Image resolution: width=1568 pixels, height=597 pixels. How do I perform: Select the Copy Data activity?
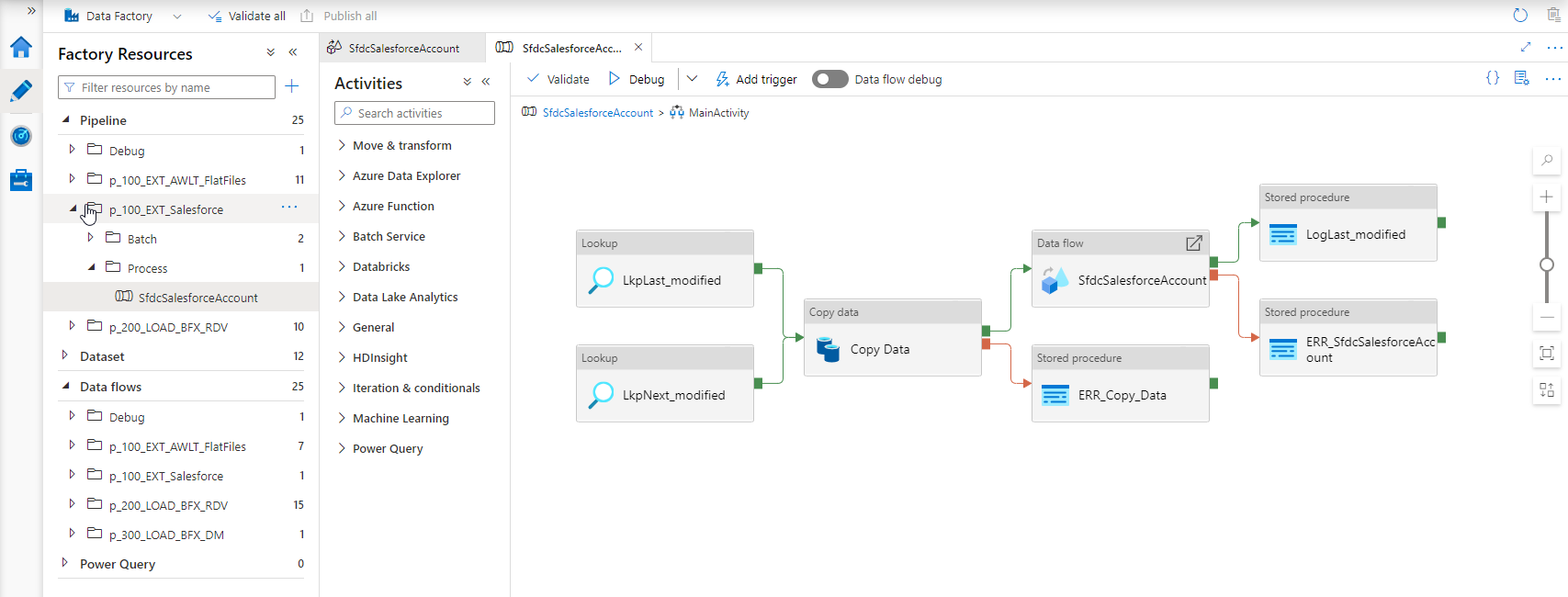893,337
